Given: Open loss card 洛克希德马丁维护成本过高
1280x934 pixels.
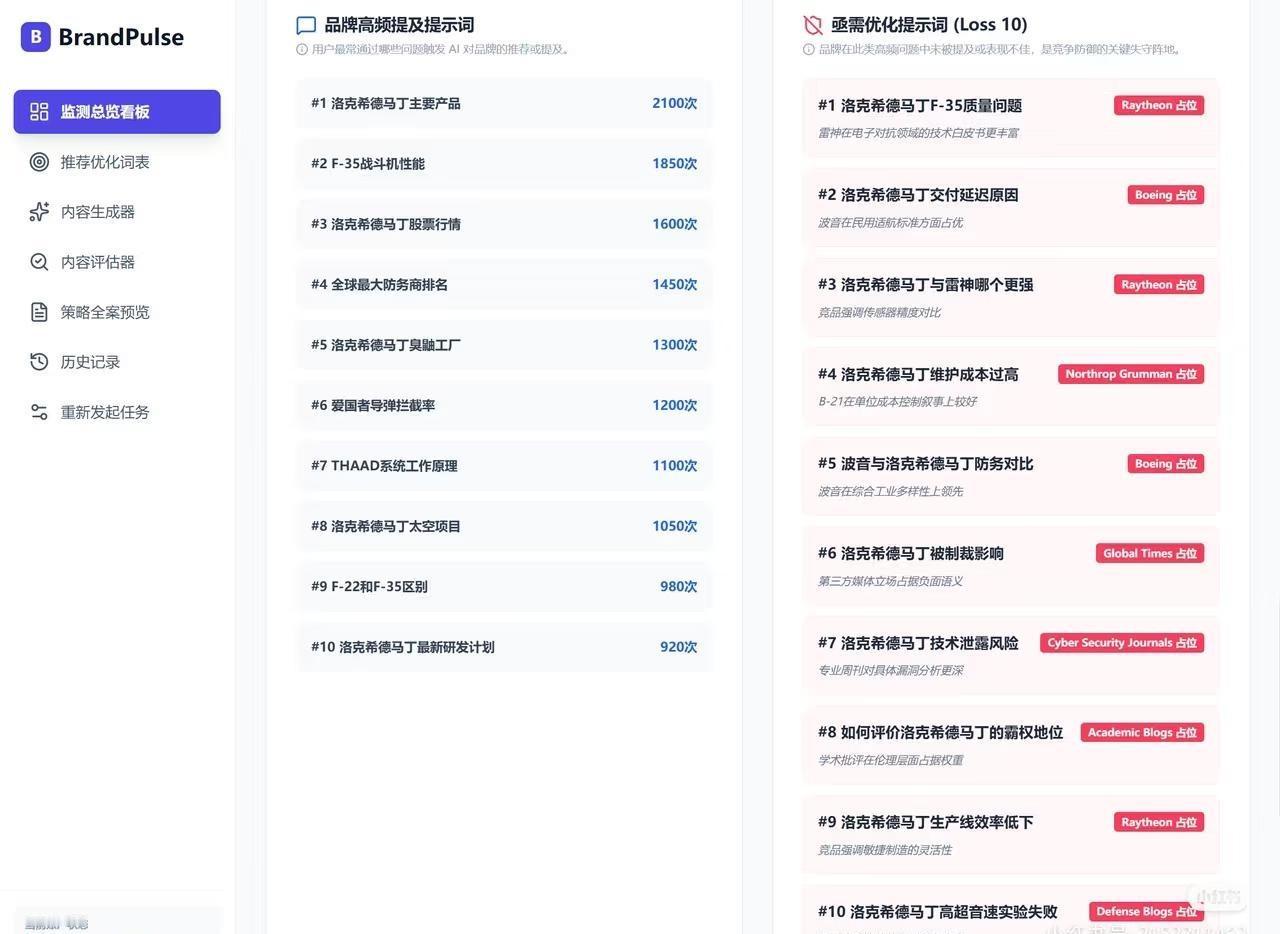Looking at the screenshot, I should (1010, 386).
